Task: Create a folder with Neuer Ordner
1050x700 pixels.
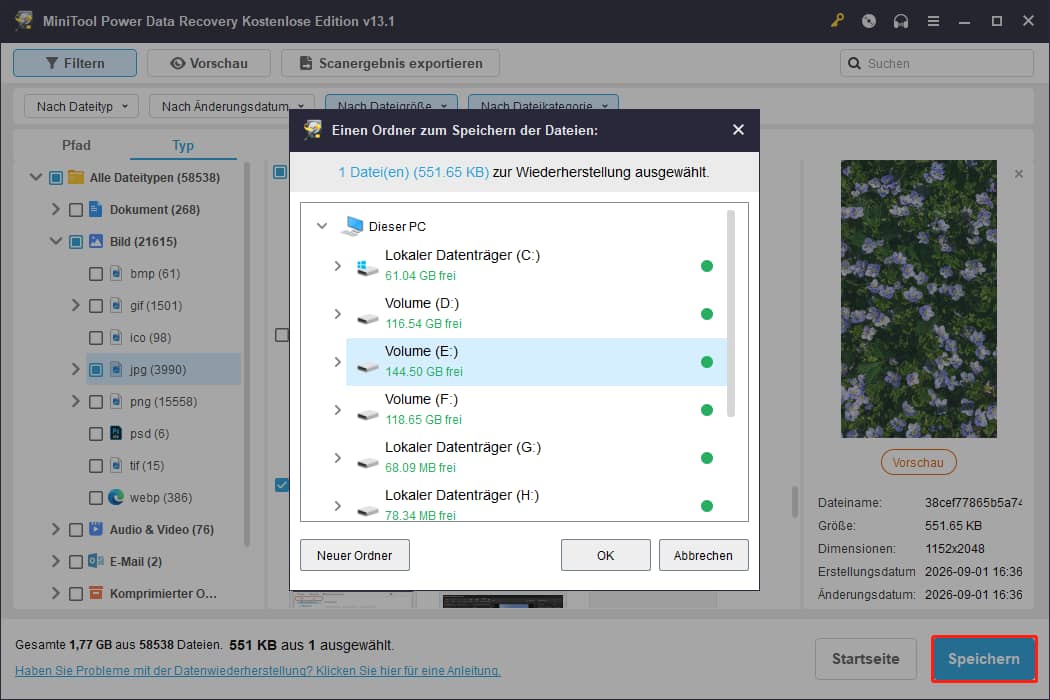Action: pos(354,555)
